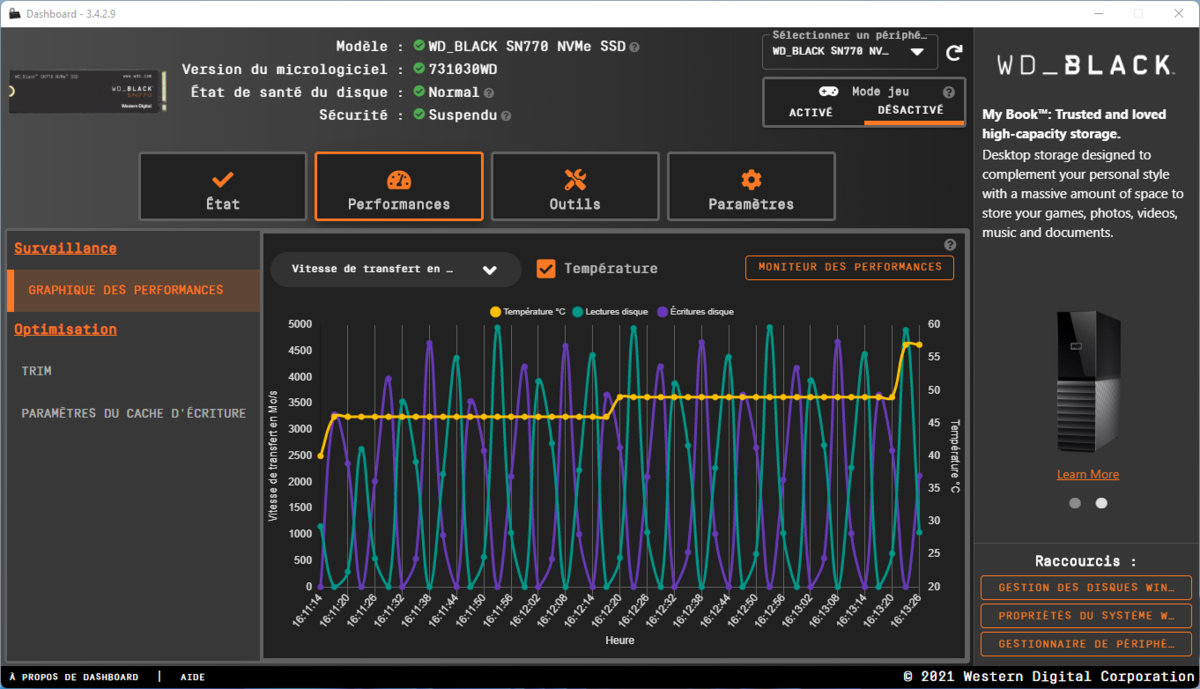
Task: Click green check next to disk health
Action: [x=419, y=92]
